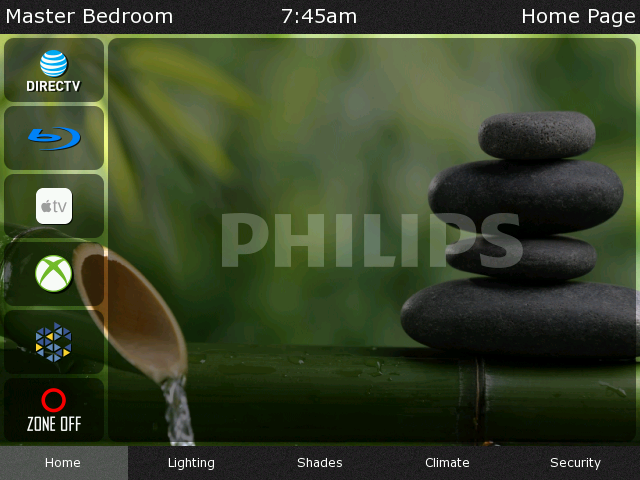Viewport: 640px width, 480px height.
Task: Click the 7:45am clock display
Action: [x=319, y=17]
